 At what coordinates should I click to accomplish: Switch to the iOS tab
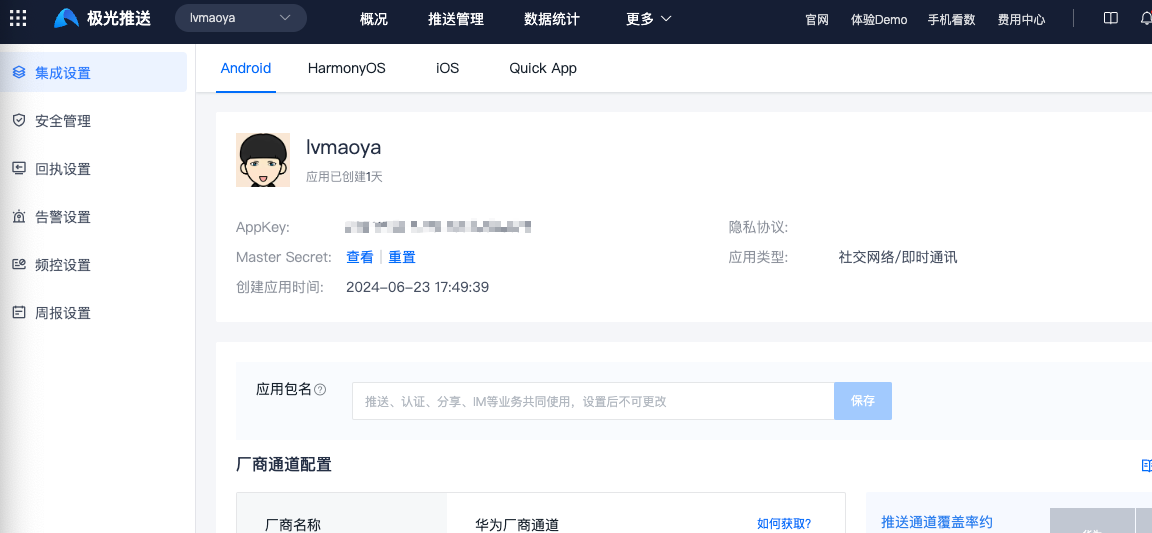coord(447,68)
